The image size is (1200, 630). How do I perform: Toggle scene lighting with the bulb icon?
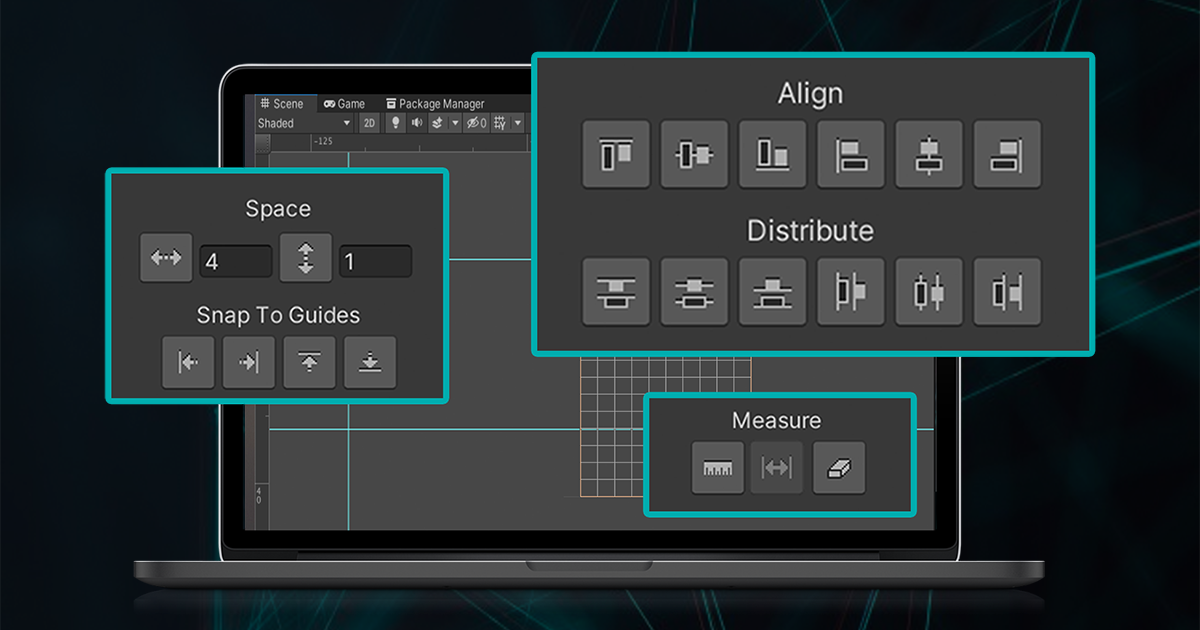click(x=396, y=121)
